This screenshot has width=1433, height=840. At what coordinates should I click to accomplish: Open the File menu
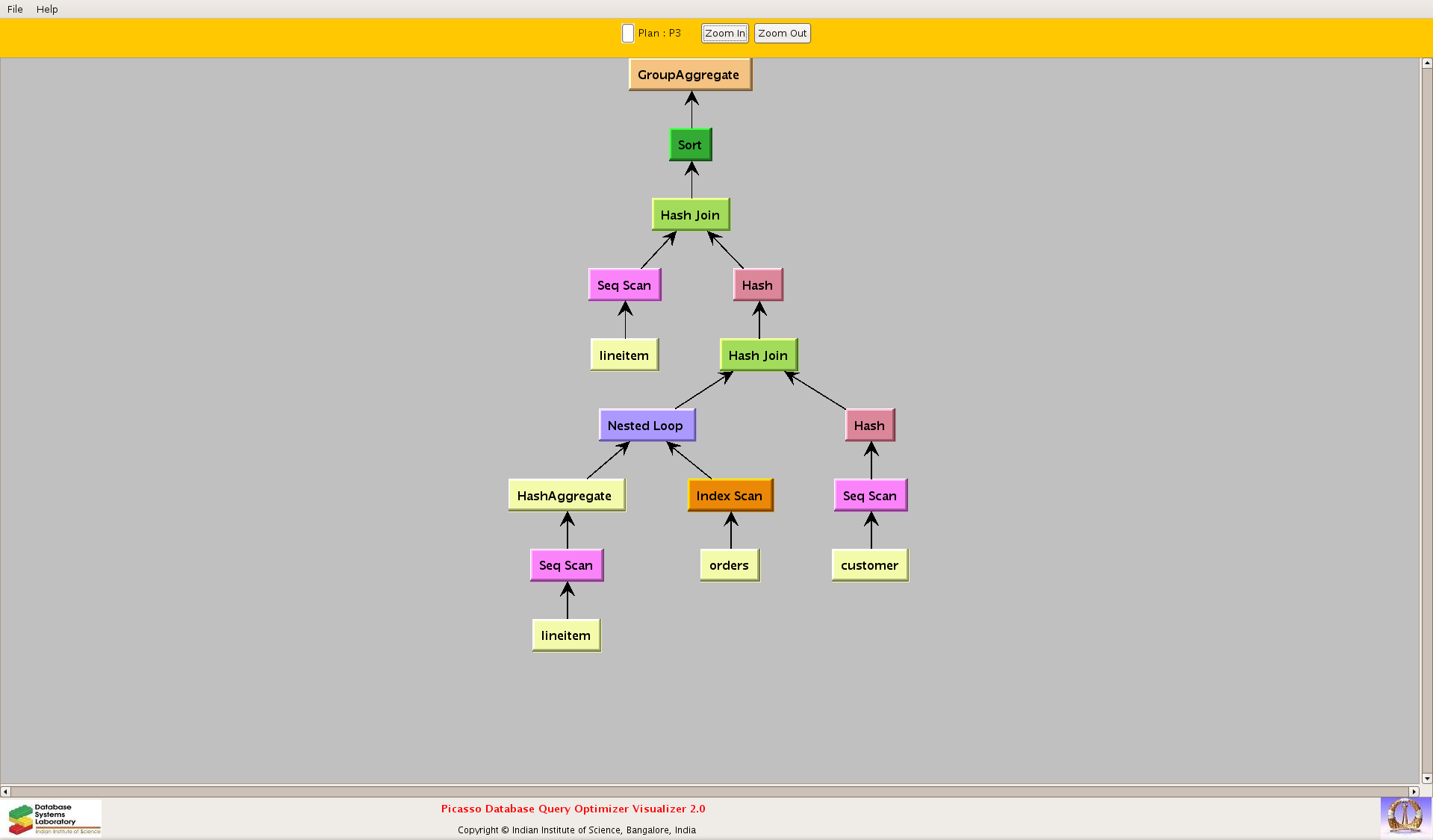(15, 9)
